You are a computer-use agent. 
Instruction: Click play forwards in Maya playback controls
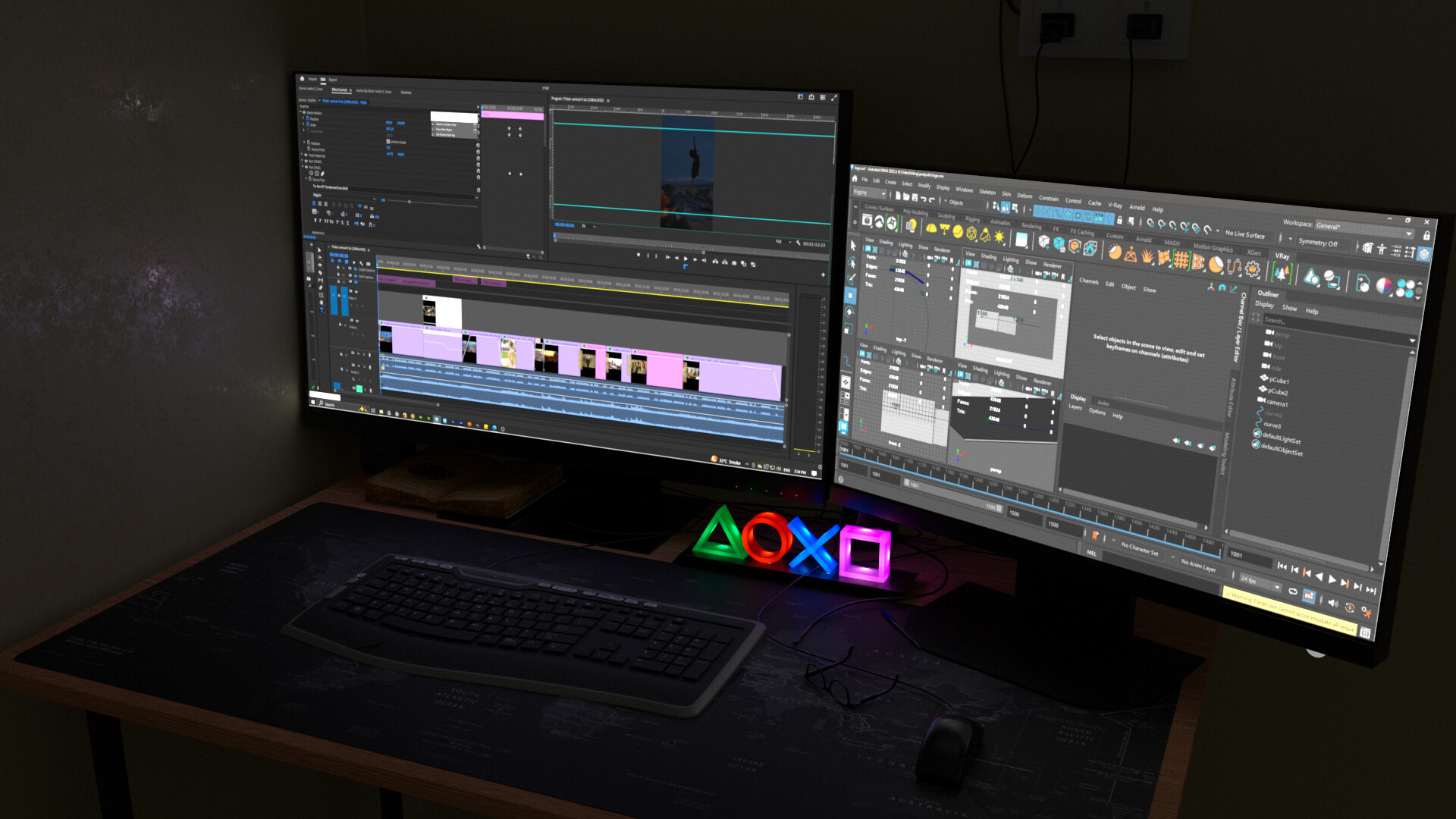point(1332,580)
